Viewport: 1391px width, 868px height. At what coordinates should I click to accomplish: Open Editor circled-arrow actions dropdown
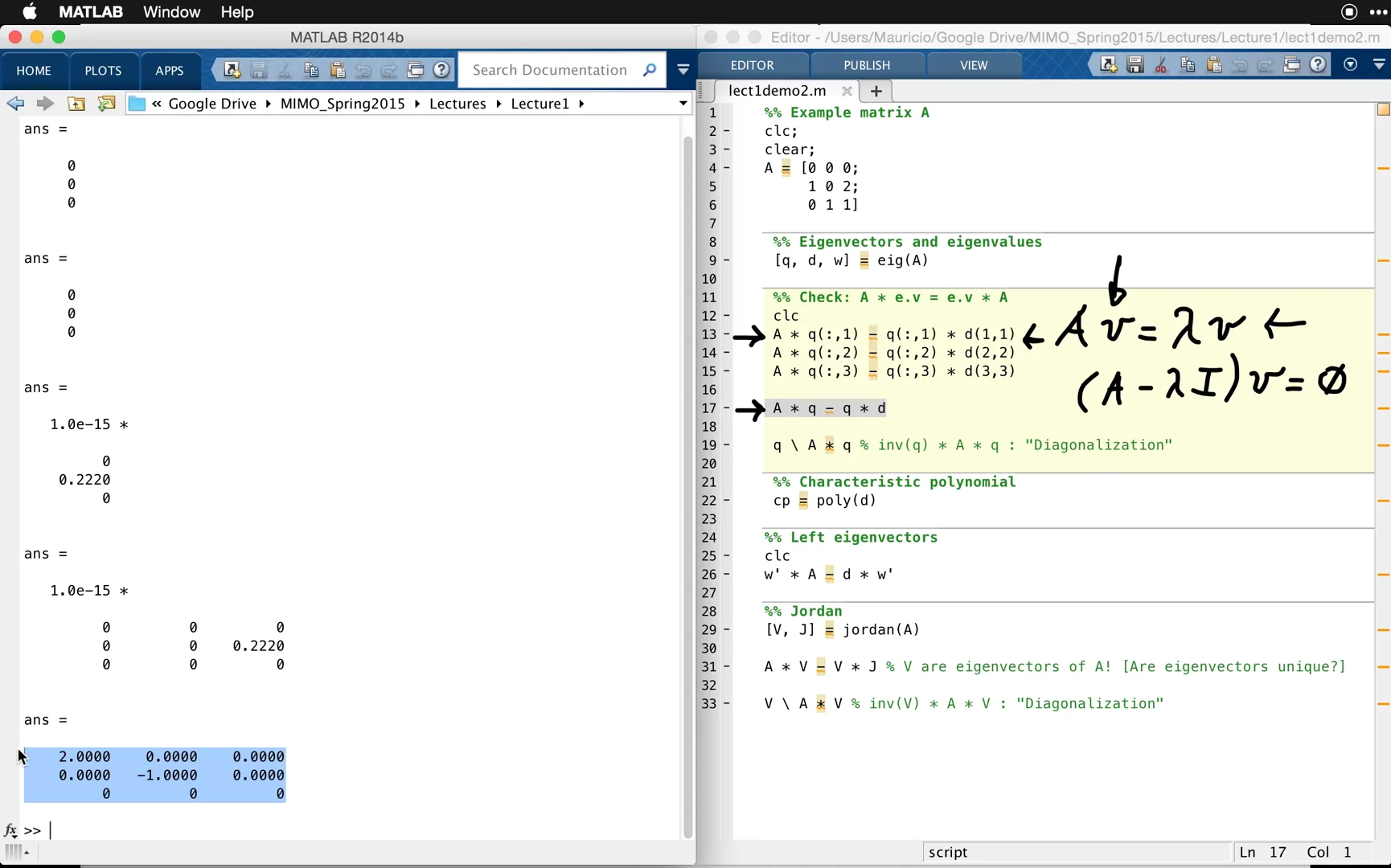(x=1351, y=65)
